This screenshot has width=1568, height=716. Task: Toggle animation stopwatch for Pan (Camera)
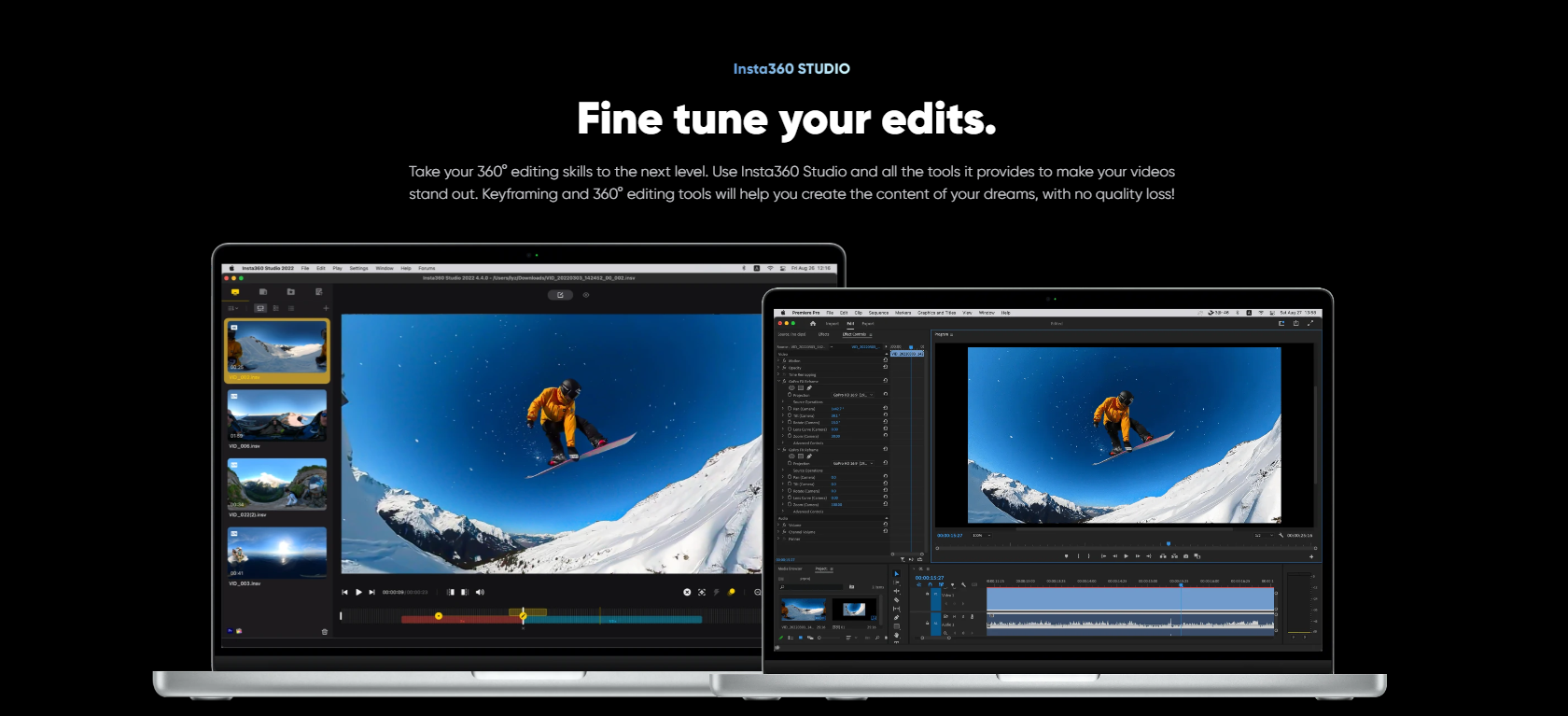tap(790, 409)
